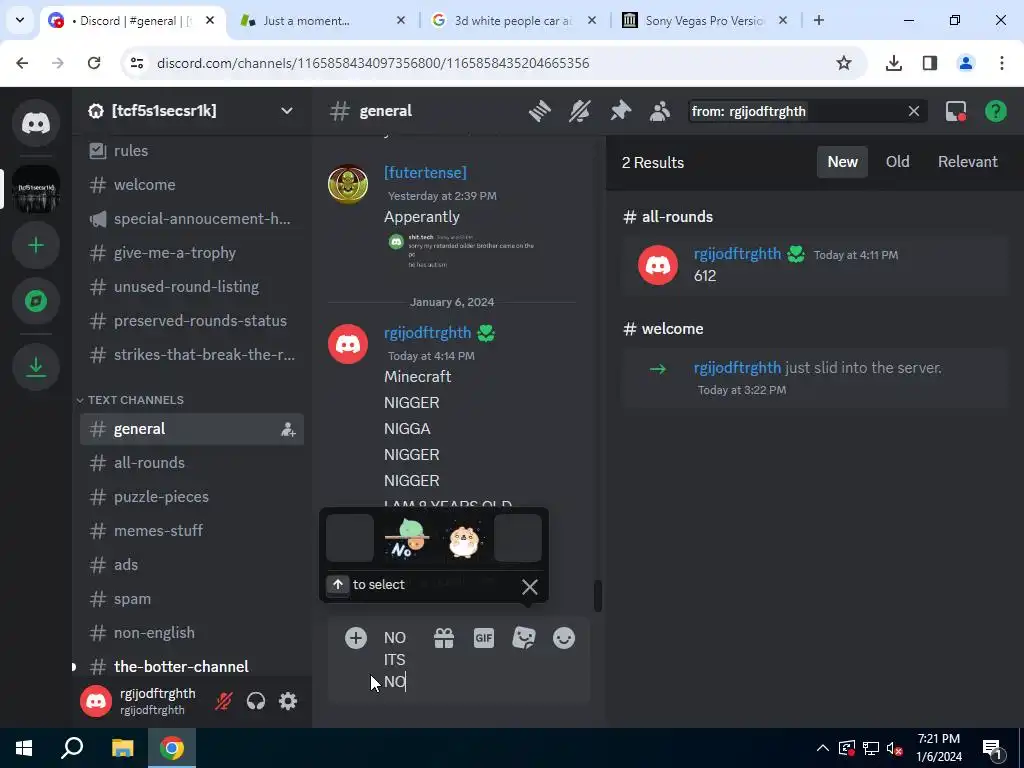
Task: Sort search results by New
Action: tap(842, 162)
